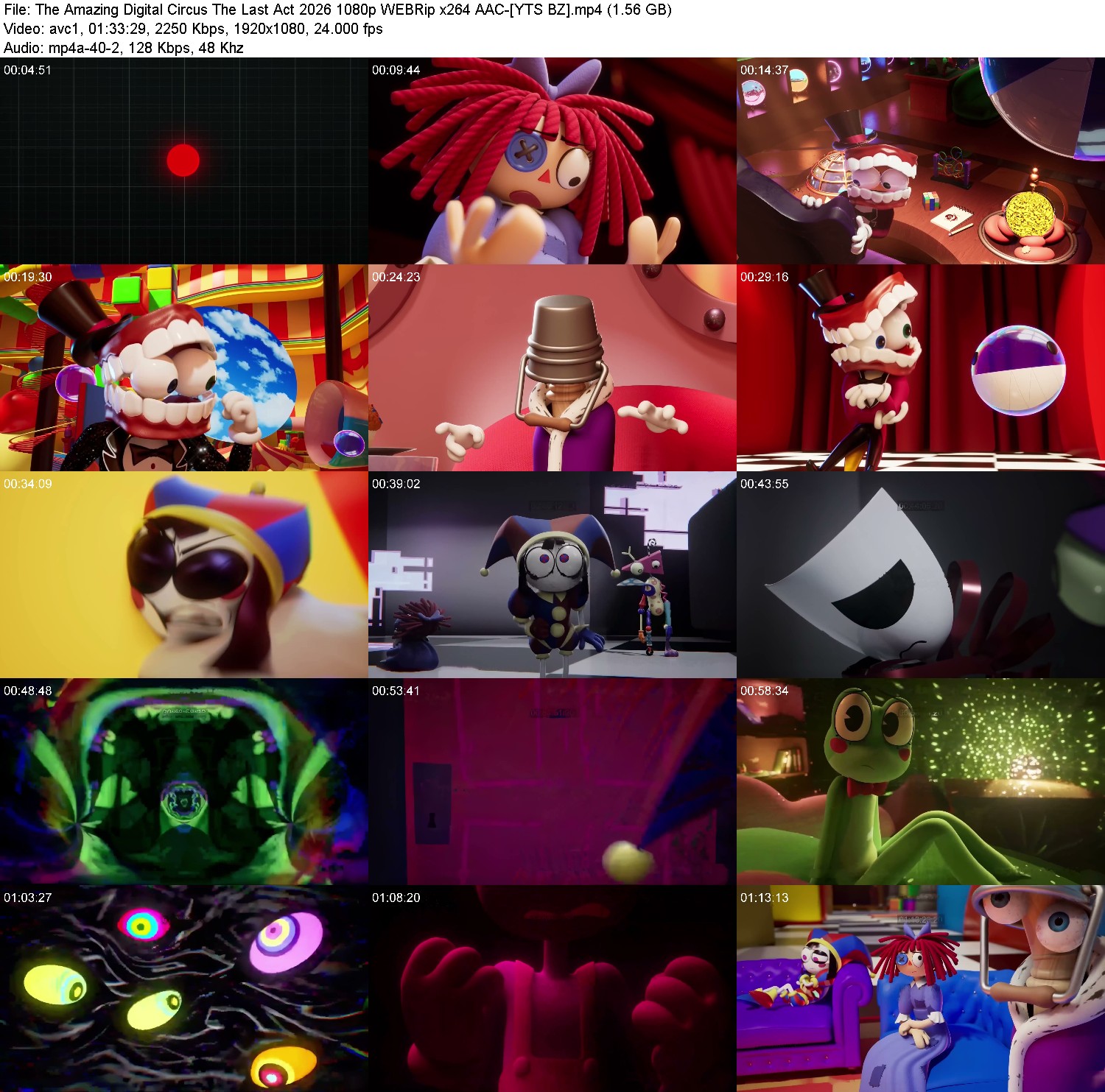Click the 00:09:44 timestamp label
Viewport: 1105px width, 1092px height.
tap(396, 70)
